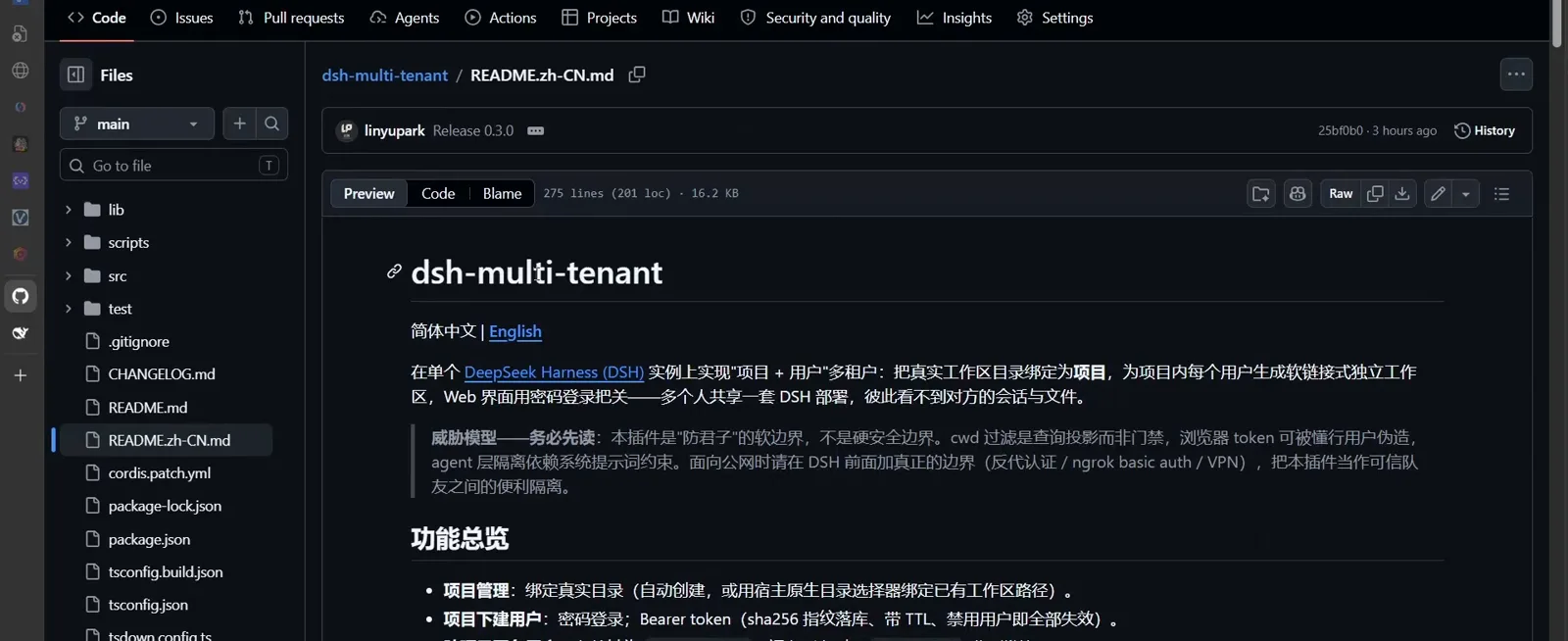Expand the lib folder chevron
Image resolution: width=1568 pixels, height=641 pixels.
pyautogui.click(x=68, y=210)
